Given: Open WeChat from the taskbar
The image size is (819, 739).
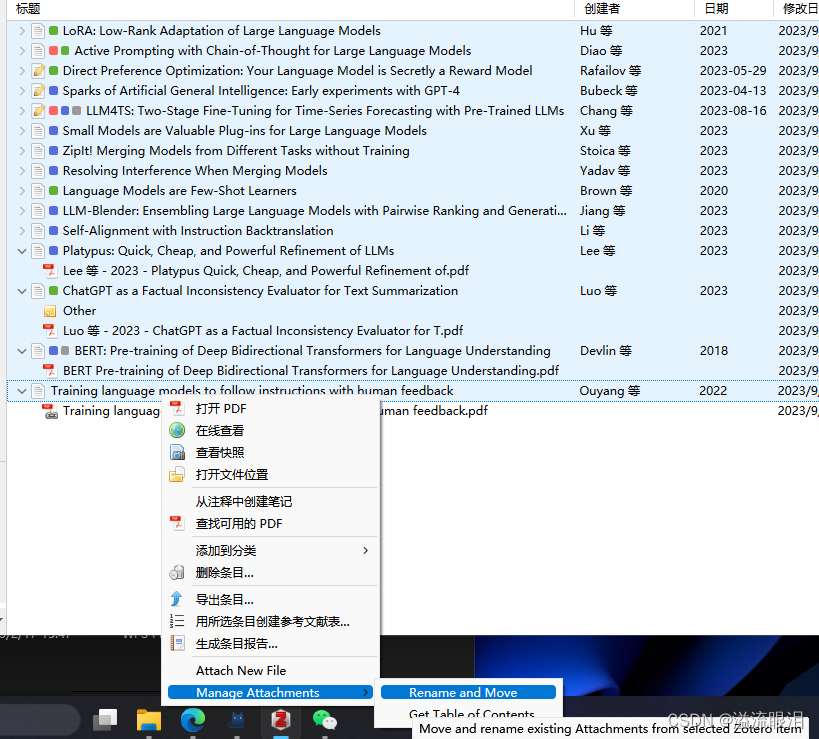Looking at the screenshot, I should point(325,720).
